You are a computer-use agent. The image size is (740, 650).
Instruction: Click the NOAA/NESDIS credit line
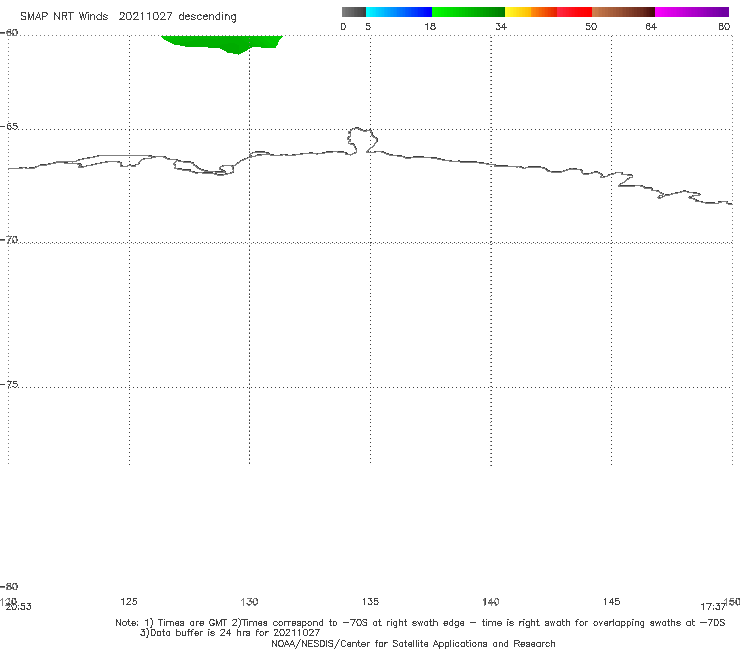coord(413,643)
